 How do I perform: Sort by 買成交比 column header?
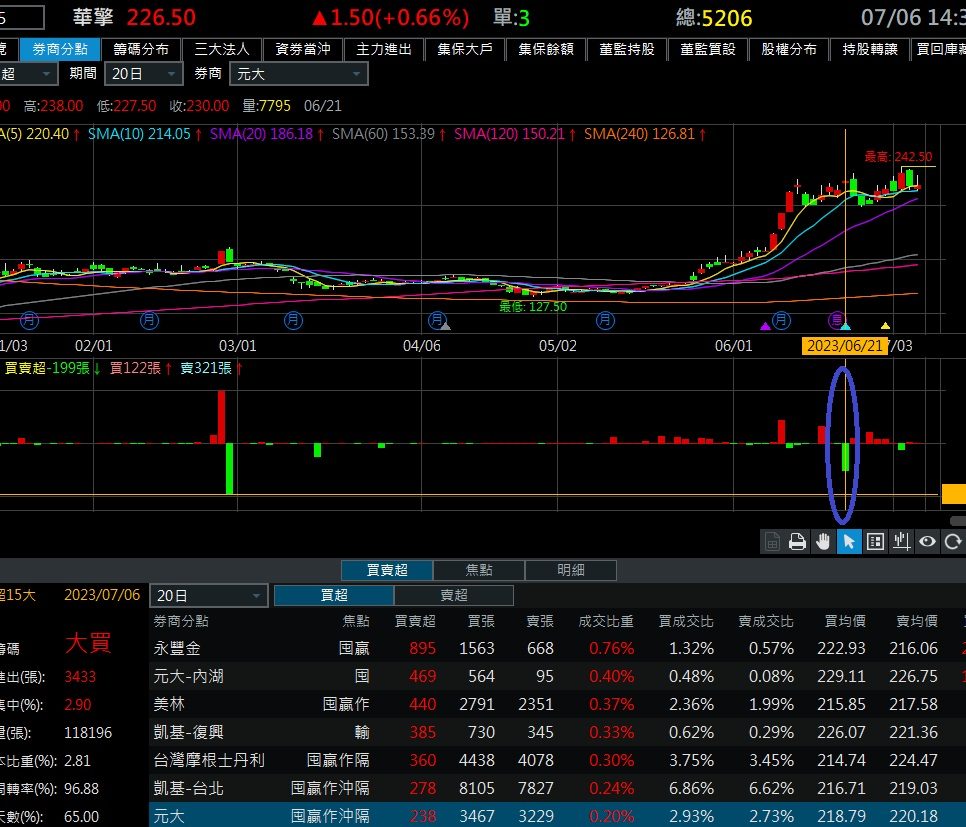686,621
